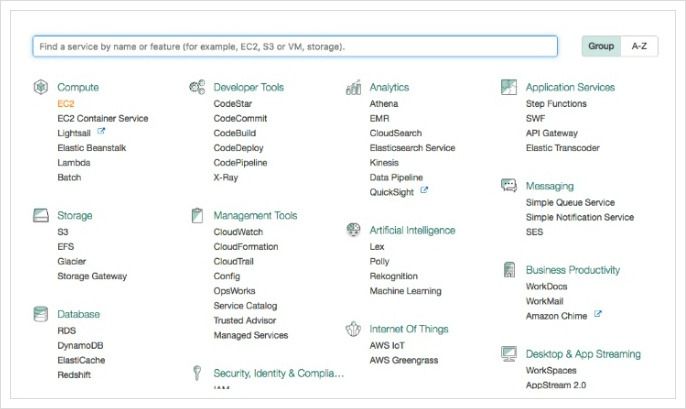
Task: Click the Analytics chart icon
Action: pyautogui.click(x=354, y=87)
